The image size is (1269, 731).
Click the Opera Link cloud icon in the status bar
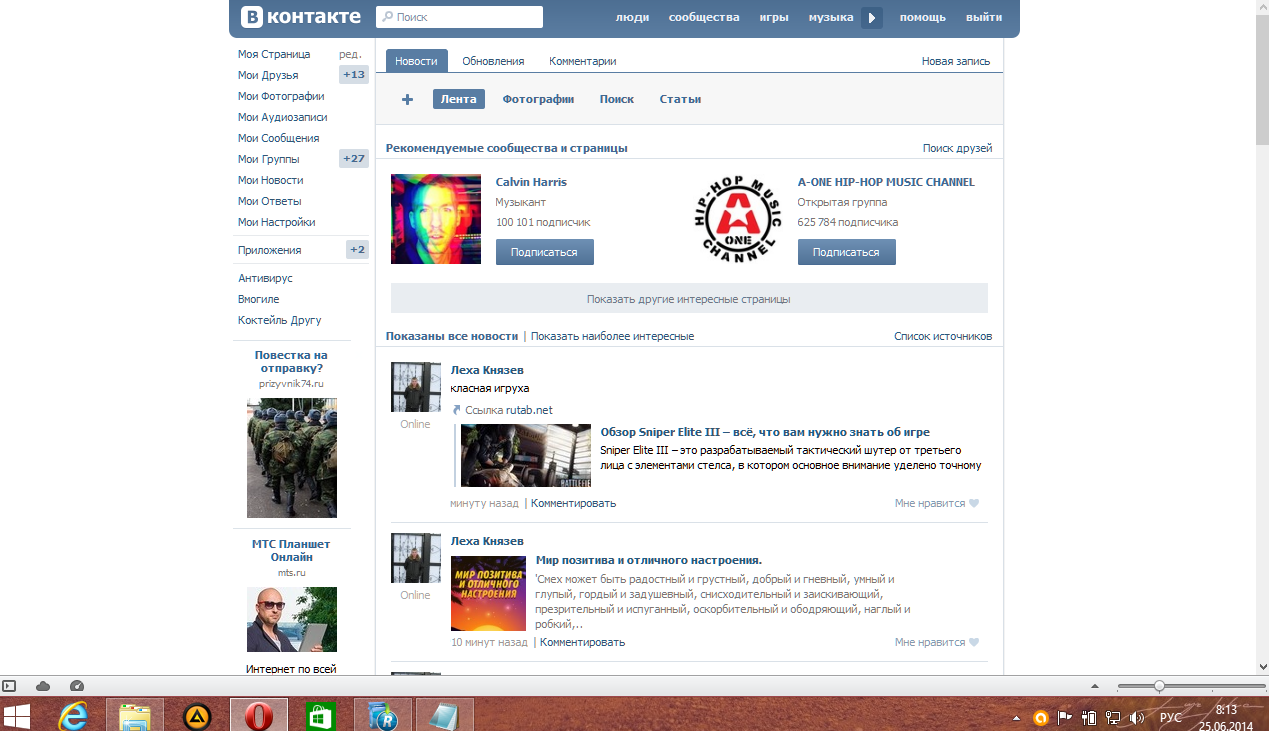[43, 686]
